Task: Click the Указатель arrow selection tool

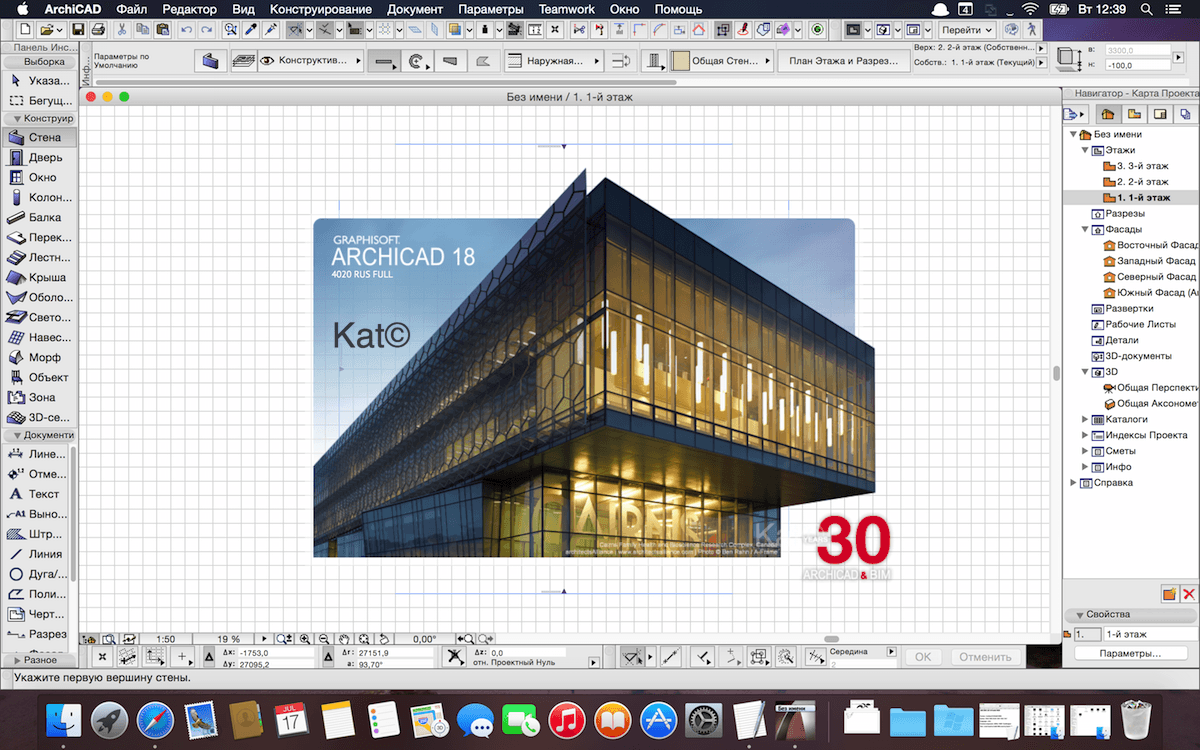Action: point(38,80)
